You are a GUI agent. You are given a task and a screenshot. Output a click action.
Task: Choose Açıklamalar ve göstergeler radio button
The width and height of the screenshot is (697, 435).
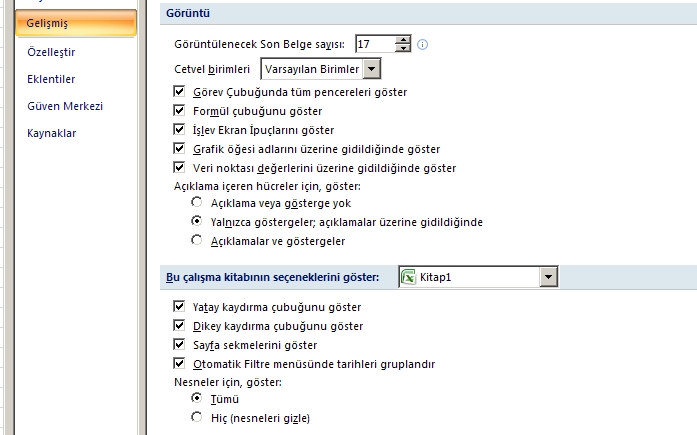pos(196,240)
